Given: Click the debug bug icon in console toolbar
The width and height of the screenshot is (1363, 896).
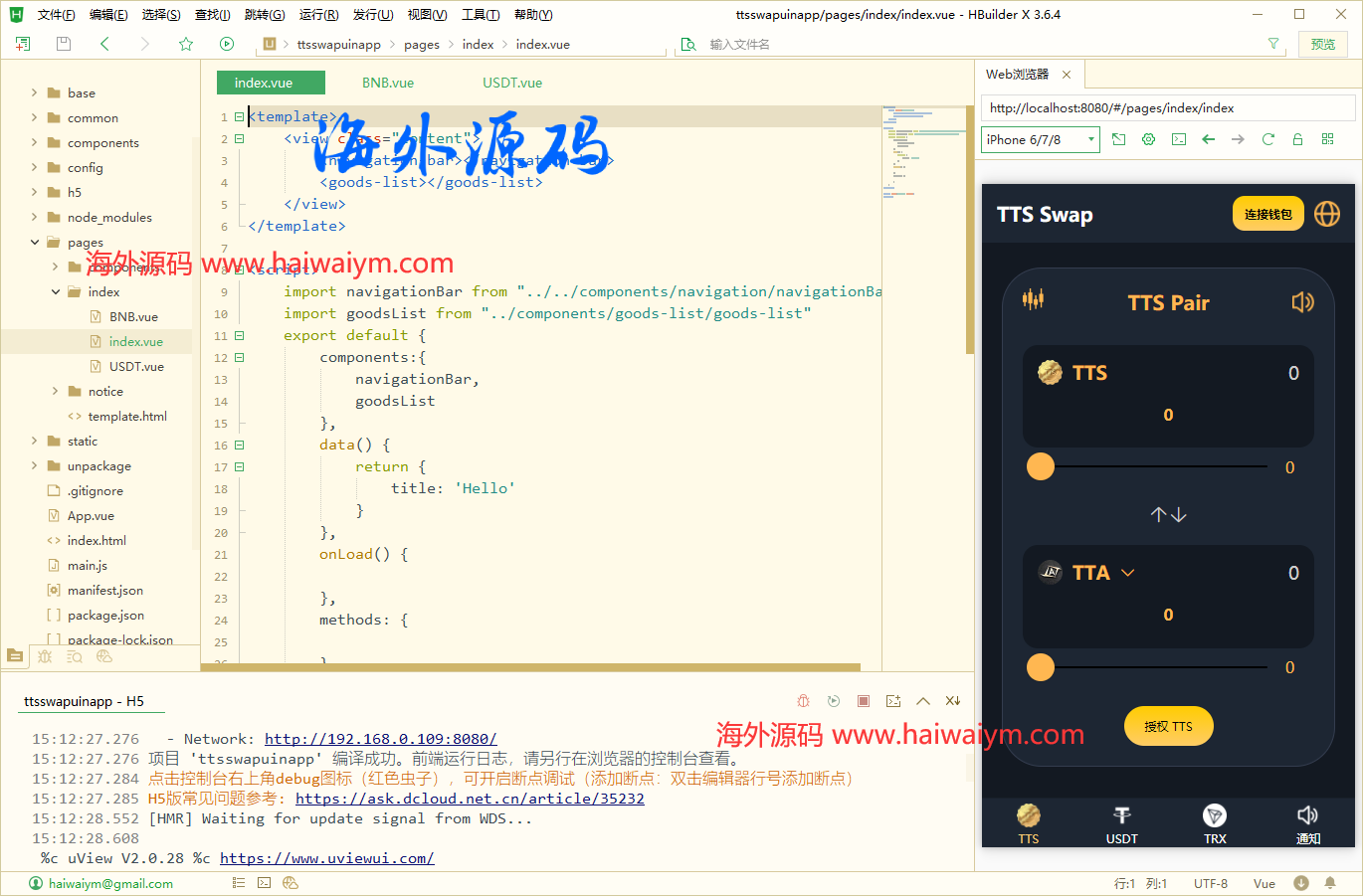Looking at the screenshot, I should [803, 700].
